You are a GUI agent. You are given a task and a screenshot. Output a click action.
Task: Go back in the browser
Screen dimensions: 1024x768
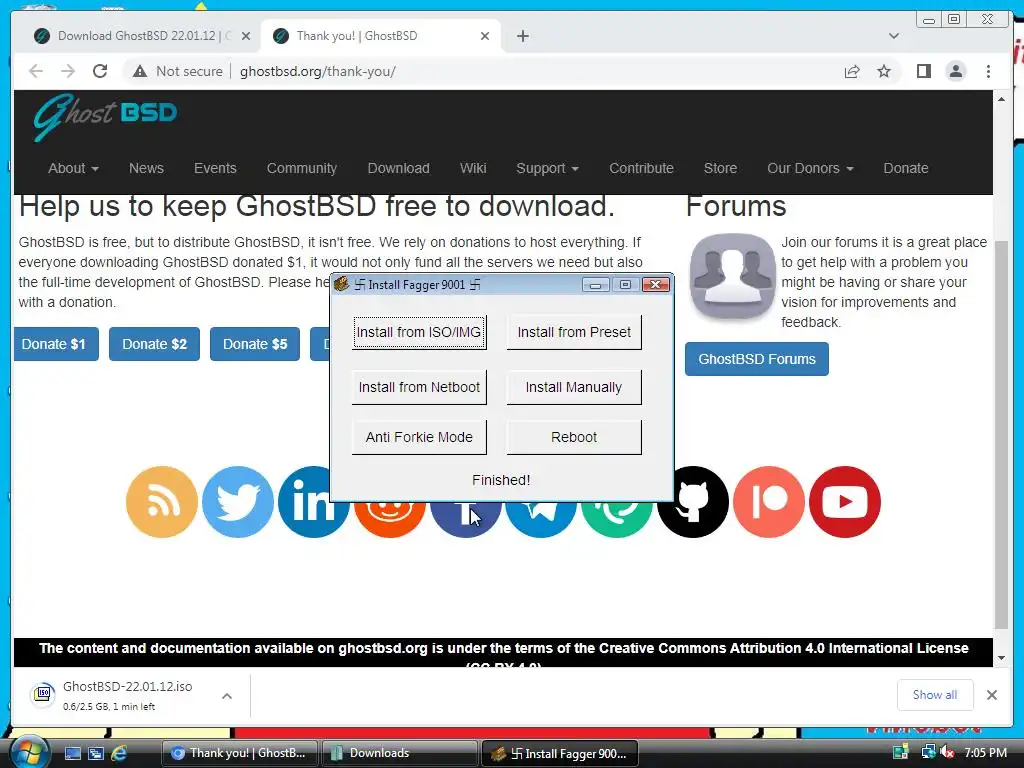point(36,71)
